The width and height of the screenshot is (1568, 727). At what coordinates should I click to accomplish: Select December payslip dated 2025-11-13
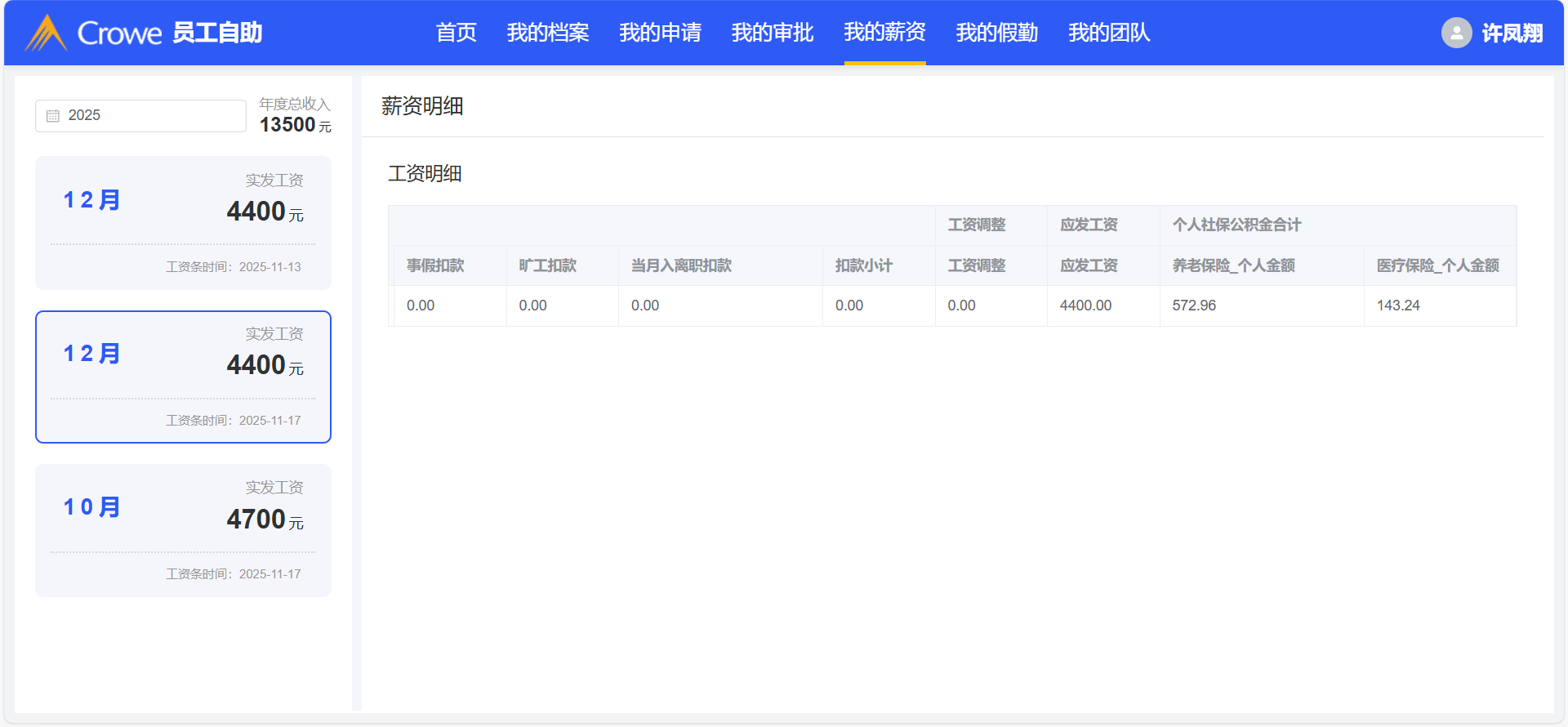(183, 223)
